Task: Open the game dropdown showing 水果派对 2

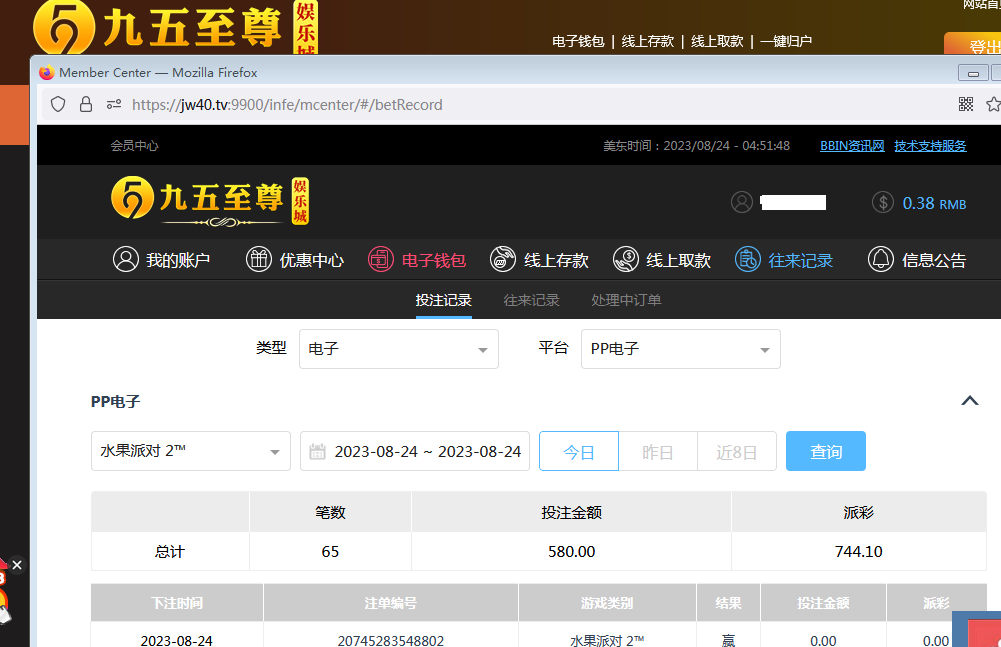Action: click(191, 451)
